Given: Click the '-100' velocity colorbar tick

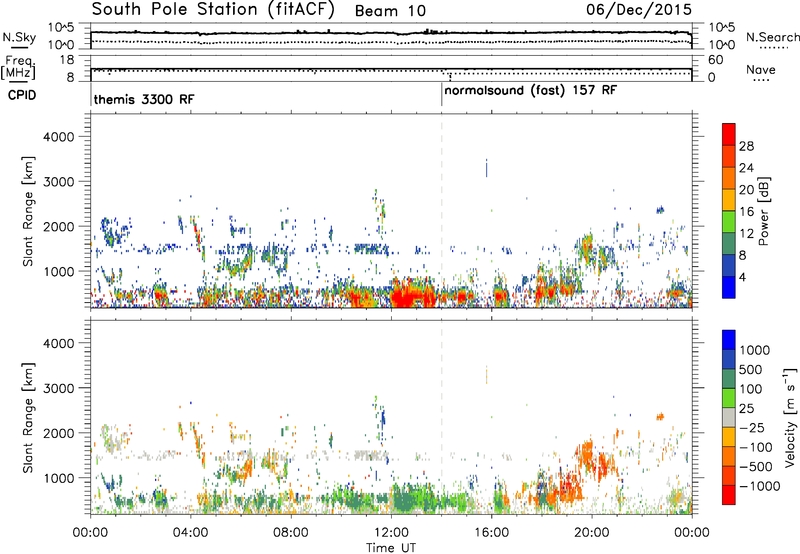Looking at the screenshot, I should point(755,447).
